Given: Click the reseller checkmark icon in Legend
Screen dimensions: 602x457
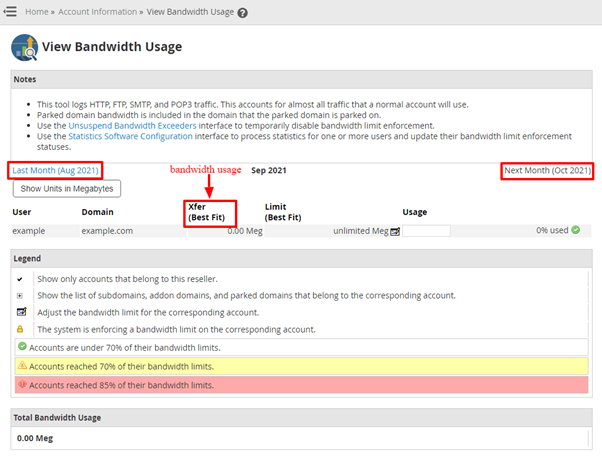Looking at the screenshot, I should click(x=21, y=278).
